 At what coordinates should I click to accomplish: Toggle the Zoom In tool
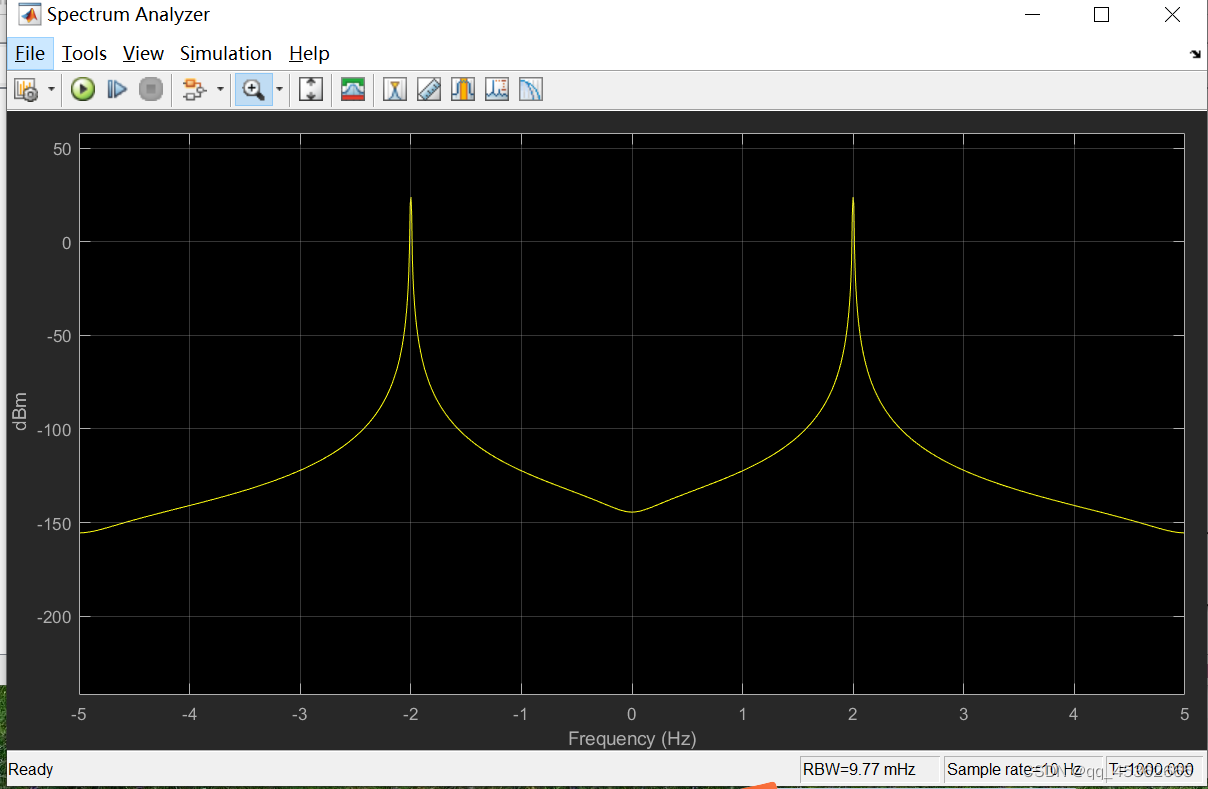tap(254, 90)
